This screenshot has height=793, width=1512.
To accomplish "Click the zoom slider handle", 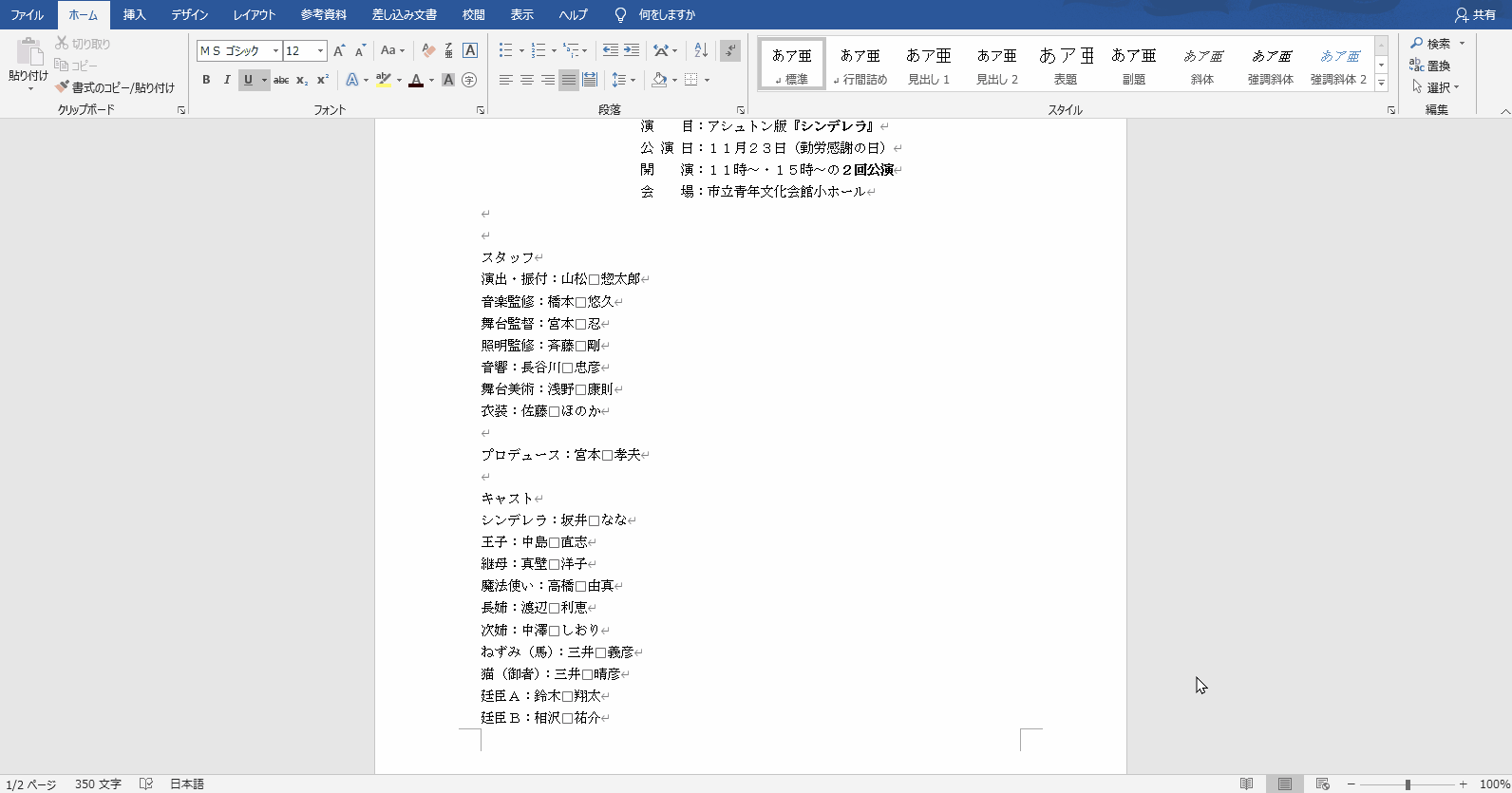I will (1408, 784).
